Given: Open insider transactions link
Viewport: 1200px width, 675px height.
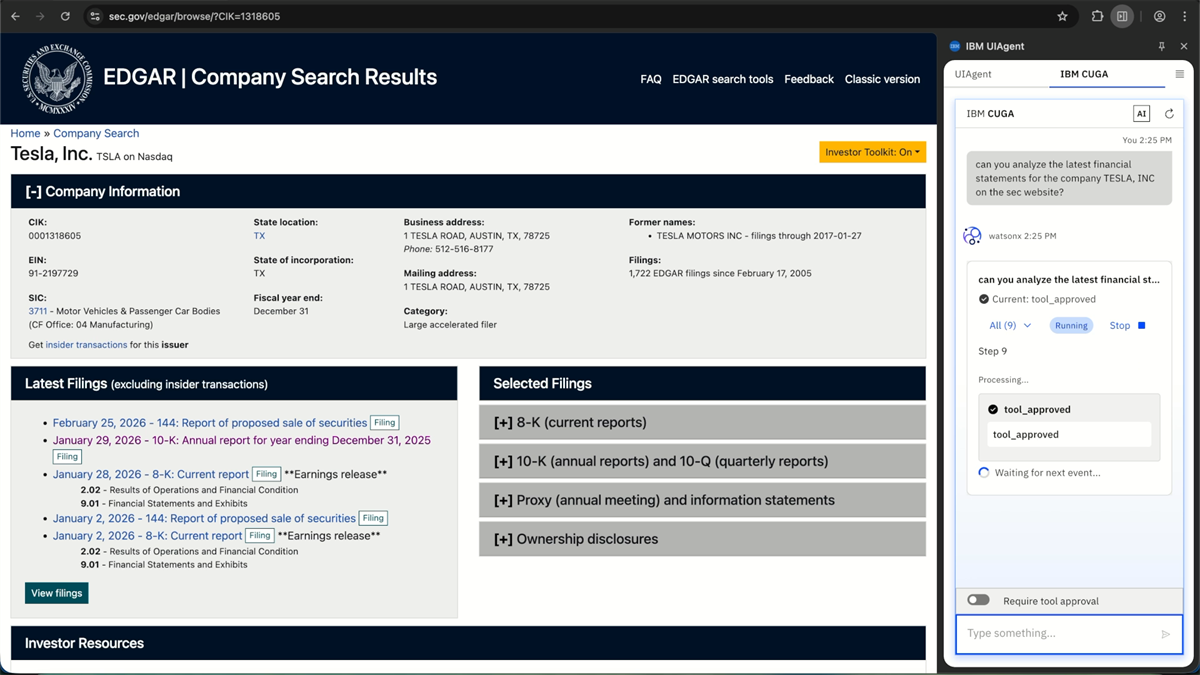Looking at the screenshot, I should click(86, 345).
